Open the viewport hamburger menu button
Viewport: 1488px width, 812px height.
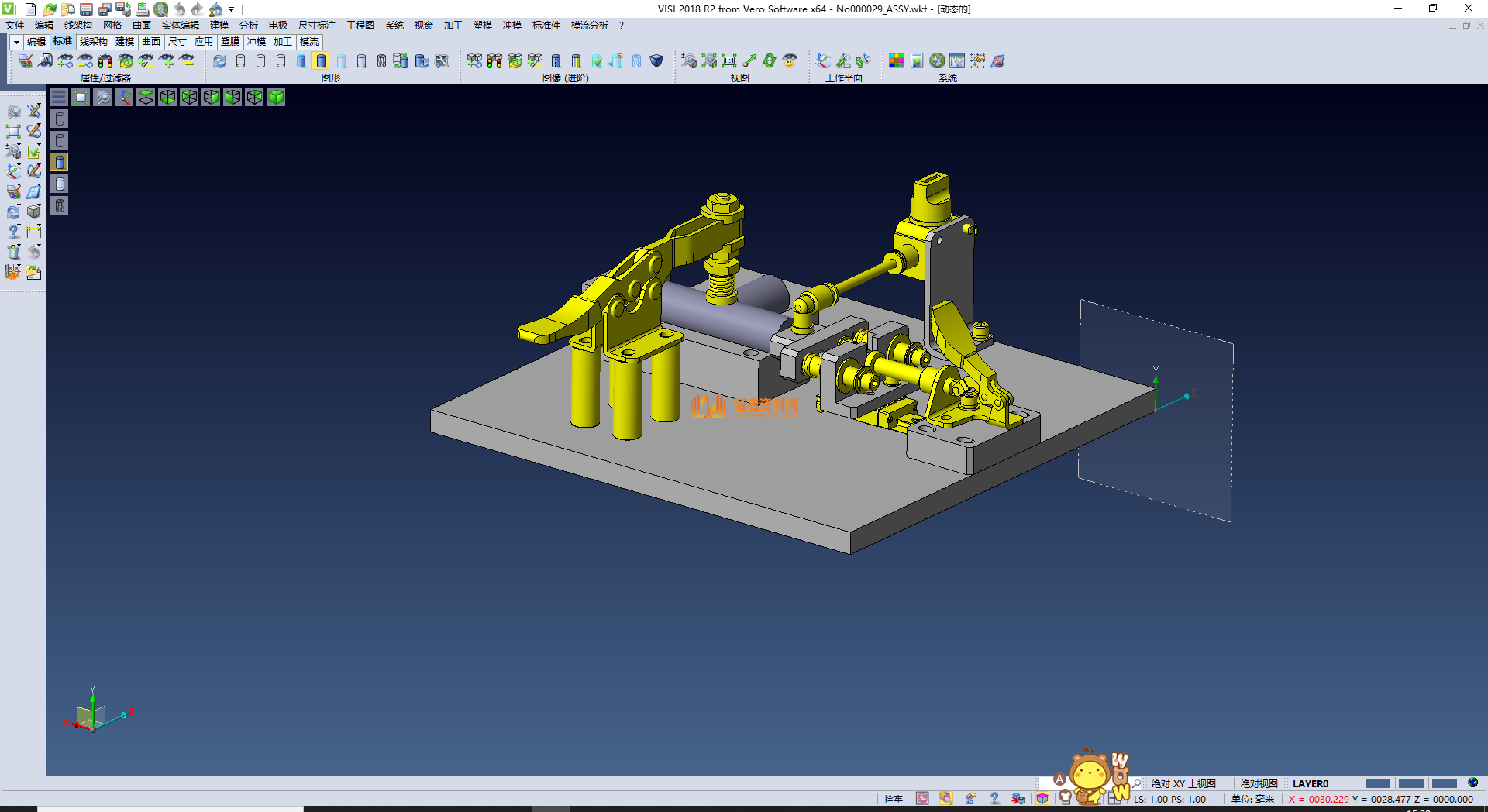click(x=59, y=97)
